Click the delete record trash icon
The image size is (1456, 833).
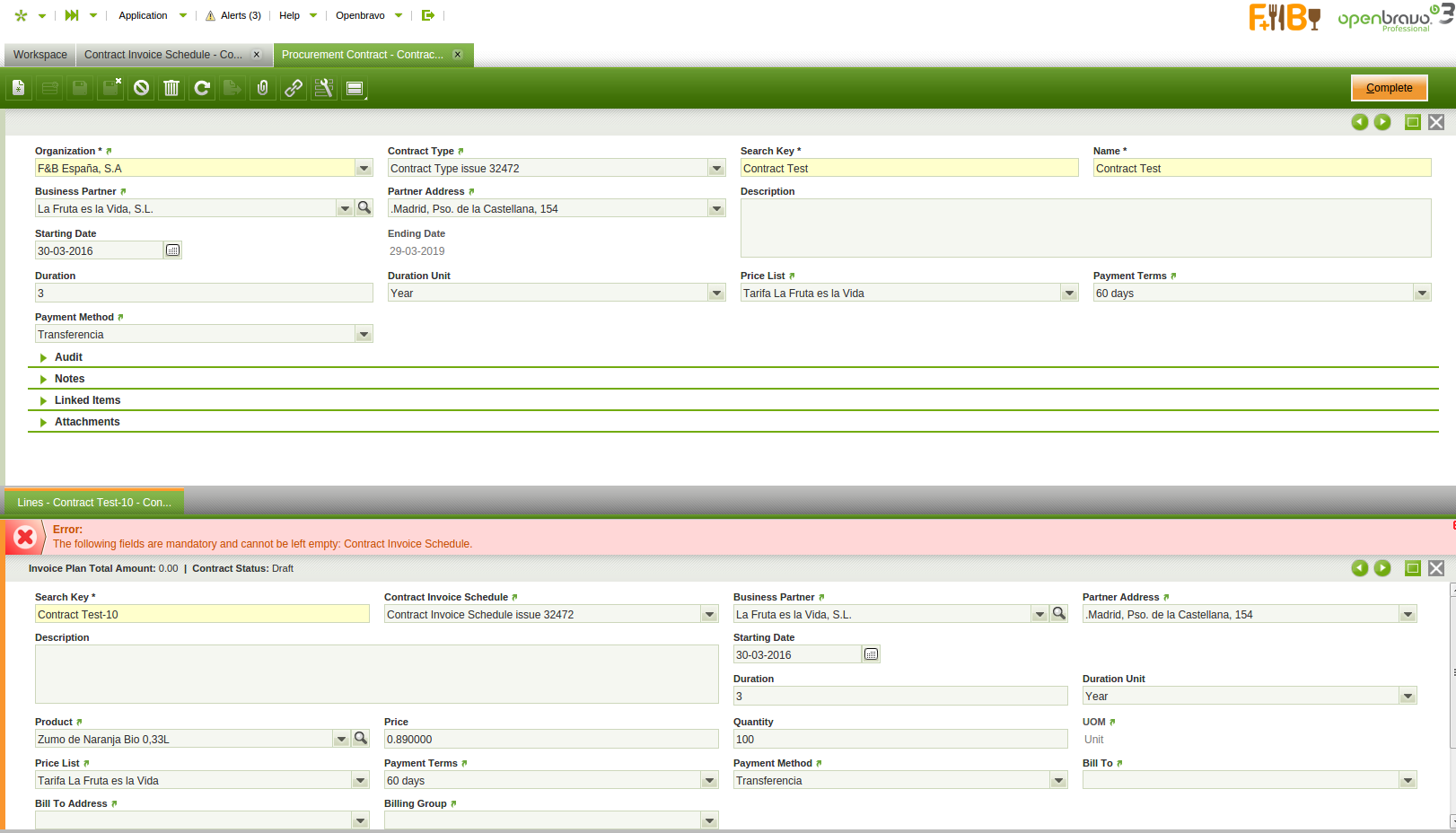171,88
